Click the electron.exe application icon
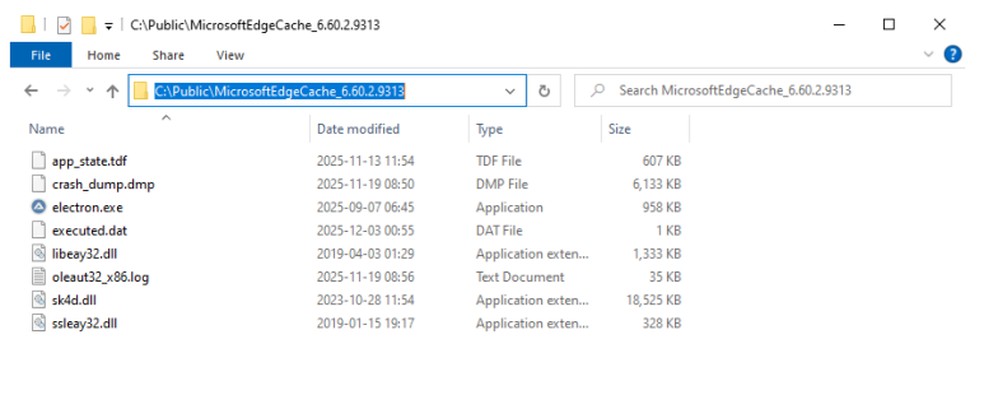Screen dimensions: 984x404 click(39, 207)
